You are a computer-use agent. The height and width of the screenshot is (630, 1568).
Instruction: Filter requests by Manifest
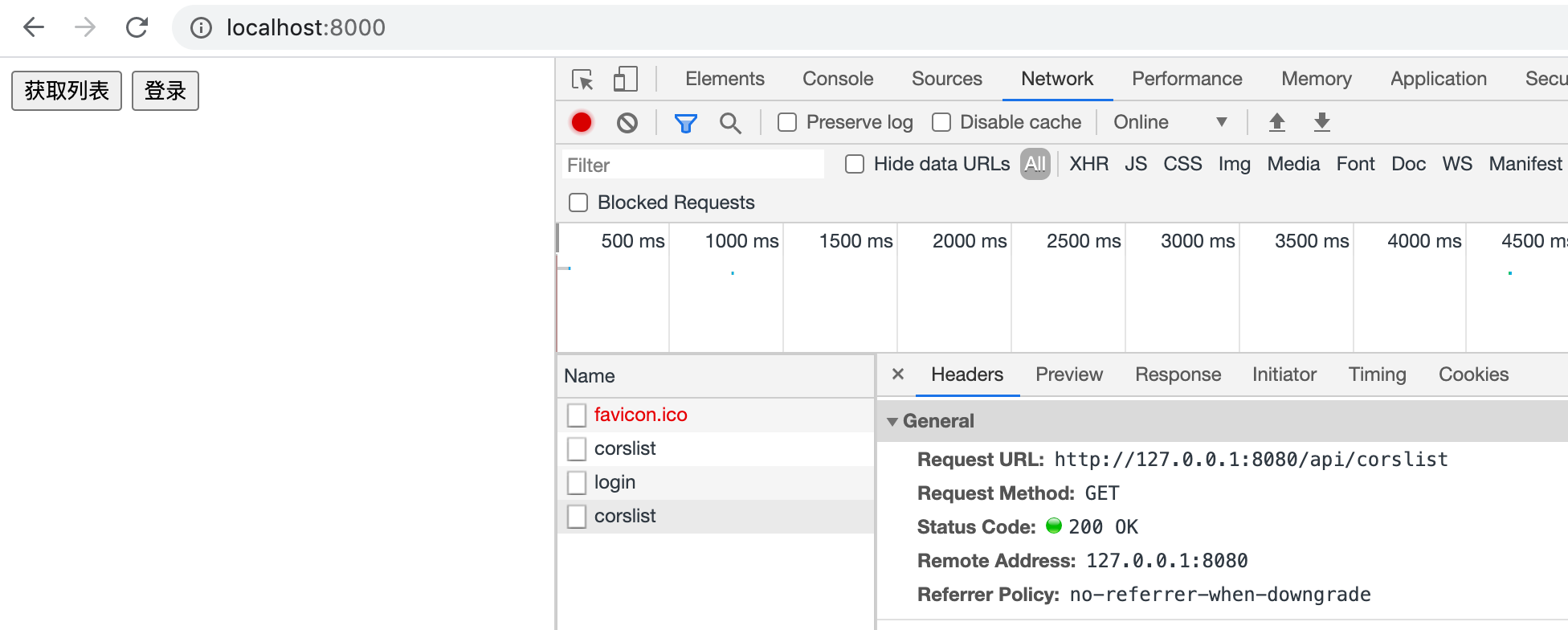pyautogui.click(x=1525, y=164)
